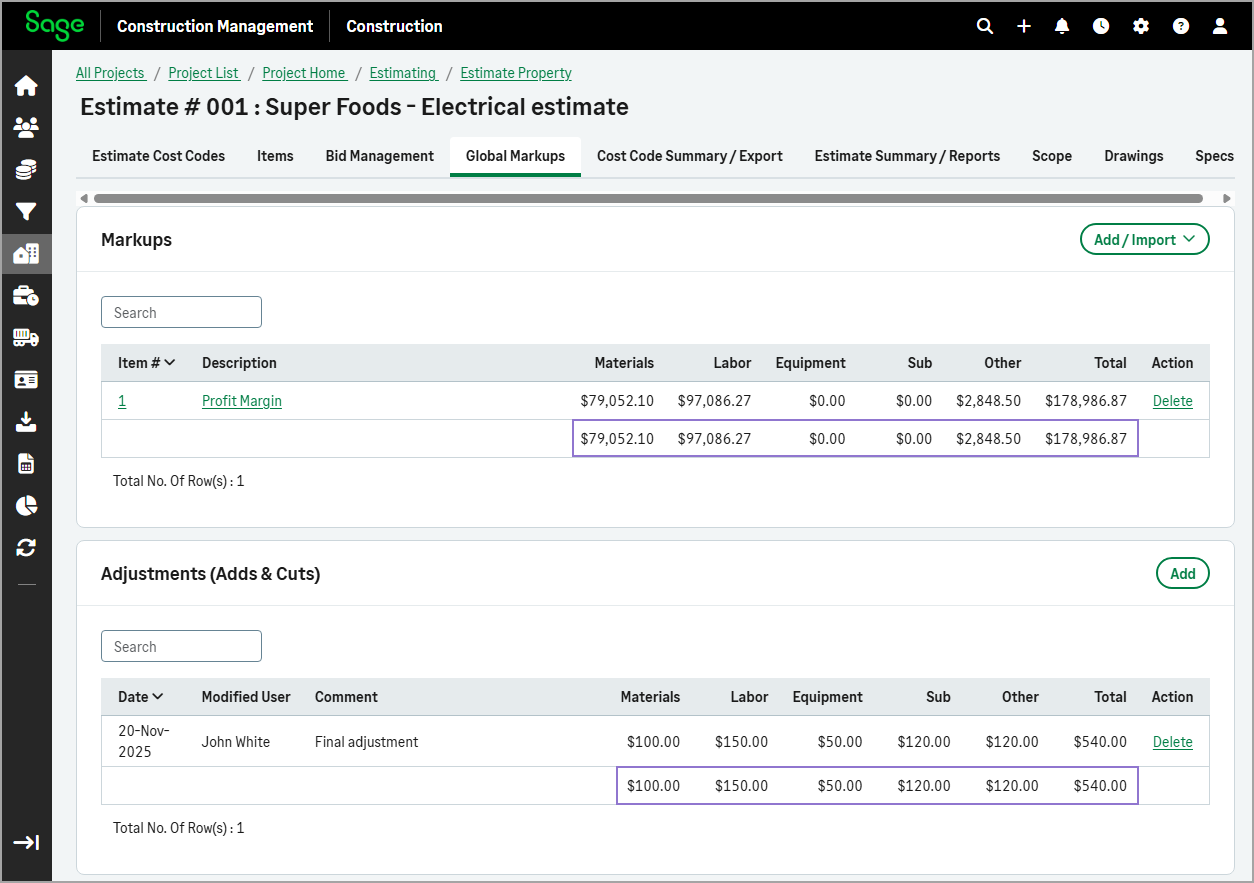Open the Add / Import dropdown

[x=1144, y=240]
